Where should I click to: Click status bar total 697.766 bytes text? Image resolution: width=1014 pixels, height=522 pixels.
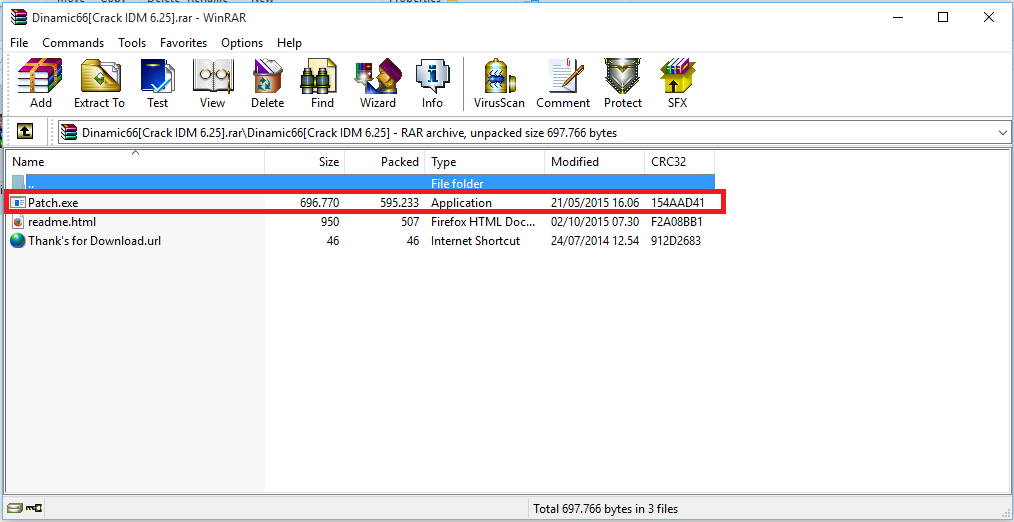click(605, 509)
